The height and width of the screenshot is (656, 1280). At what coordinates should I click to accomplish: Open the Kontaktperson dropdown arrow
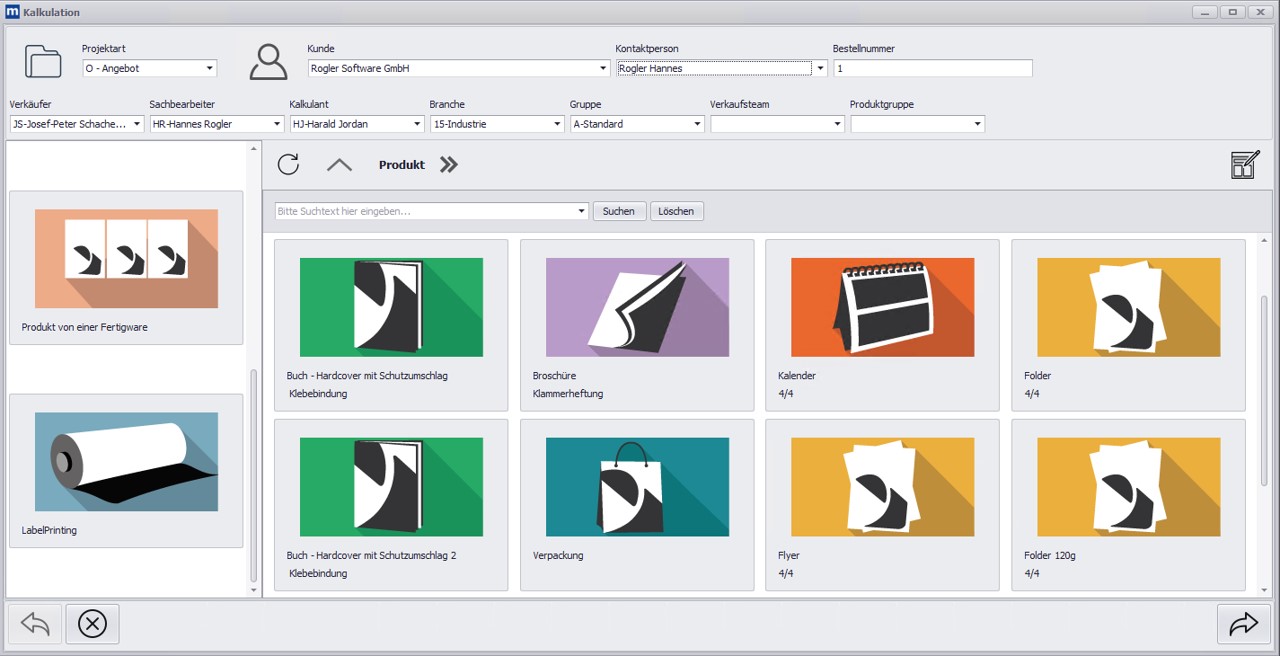pos(819,68)
